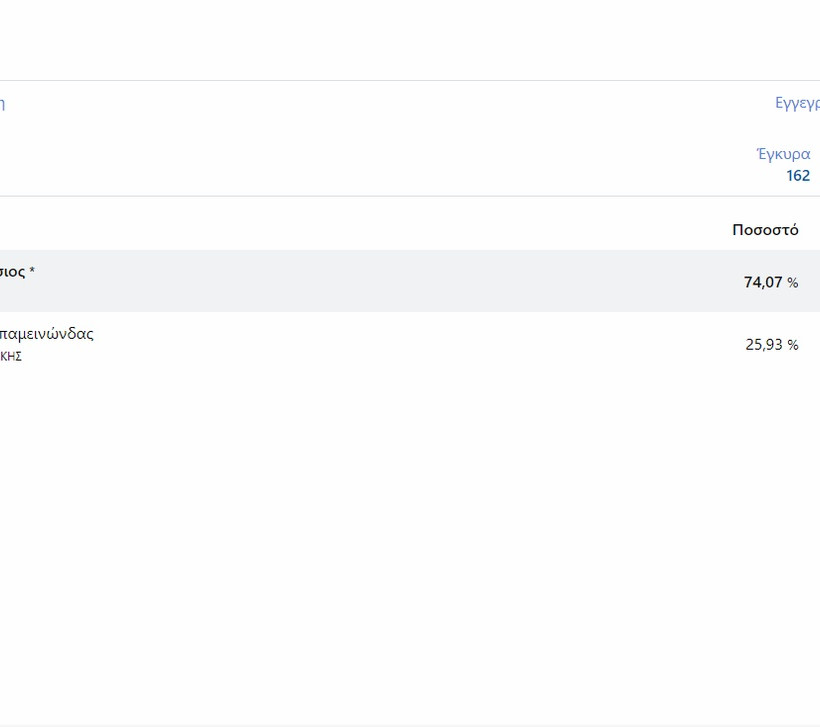Viewport: 820px width, 727px height.
Task: Select the 74,07 percentage value
Action: coord(762,283)
